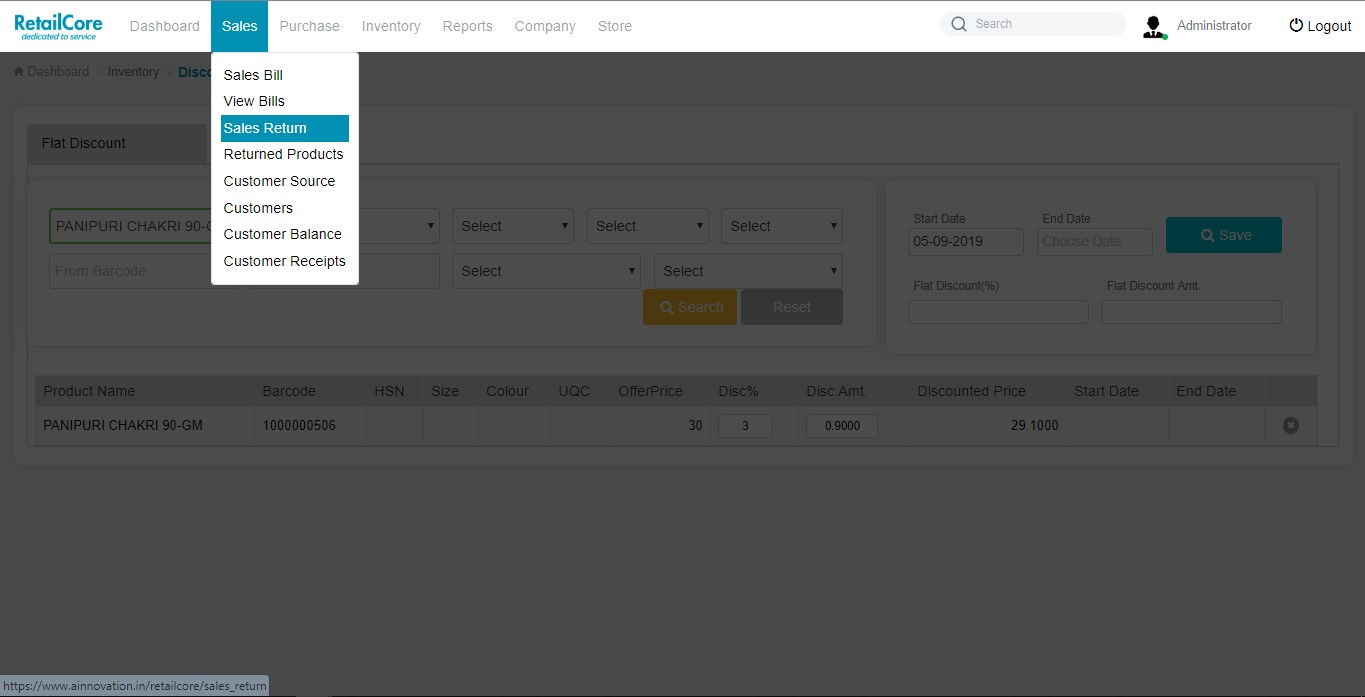Click the From Barcode input
This screenshot has width=1365, height=697.
point(130,271)
